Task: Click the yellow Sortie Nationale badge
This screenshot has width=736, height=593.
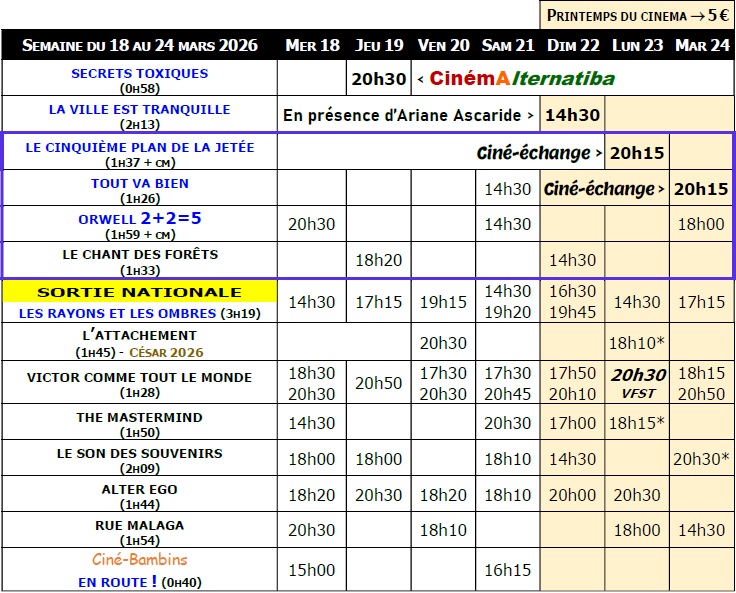Action: pos(139,292)
